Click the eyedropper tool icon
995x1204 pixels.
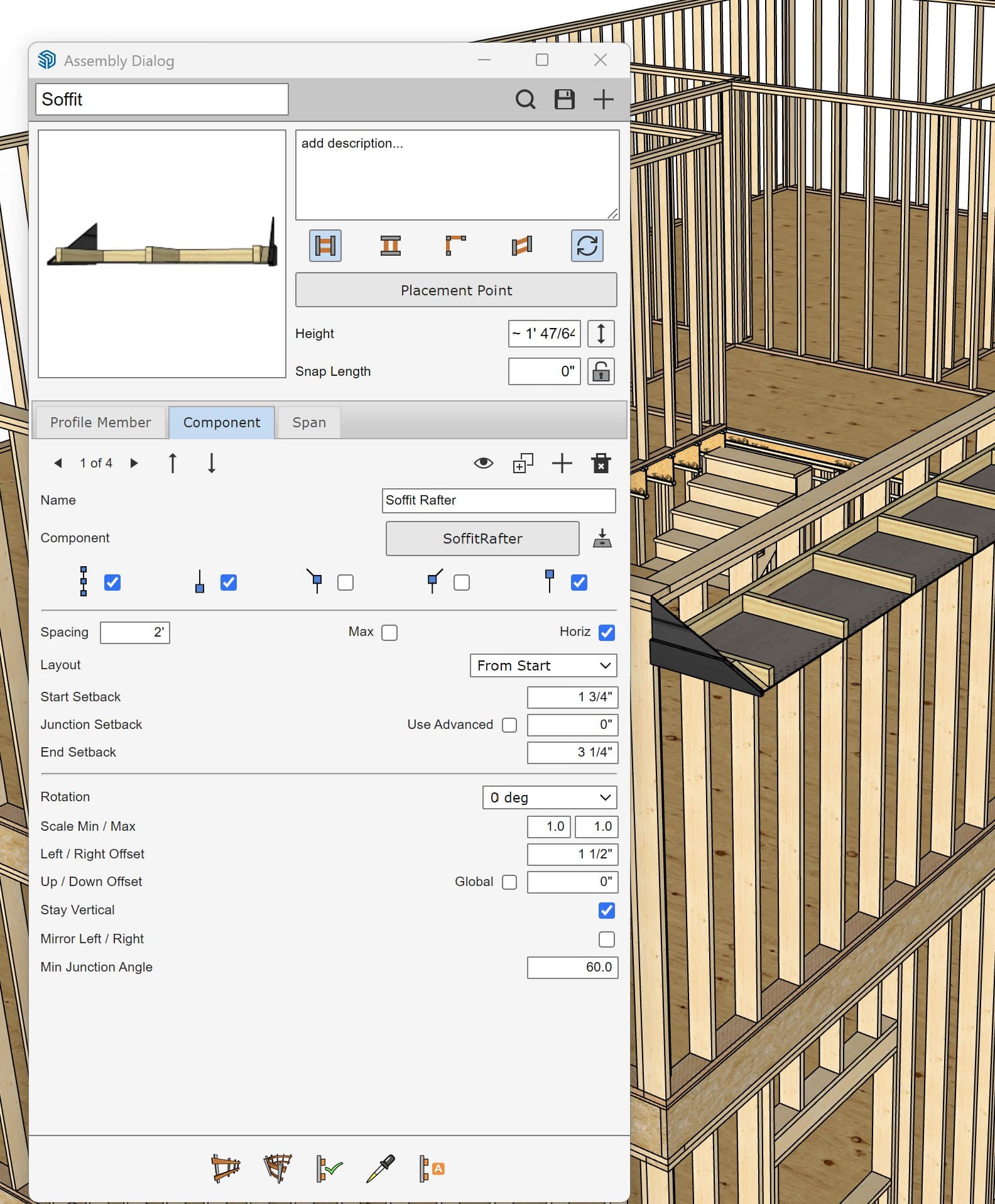380,1169
